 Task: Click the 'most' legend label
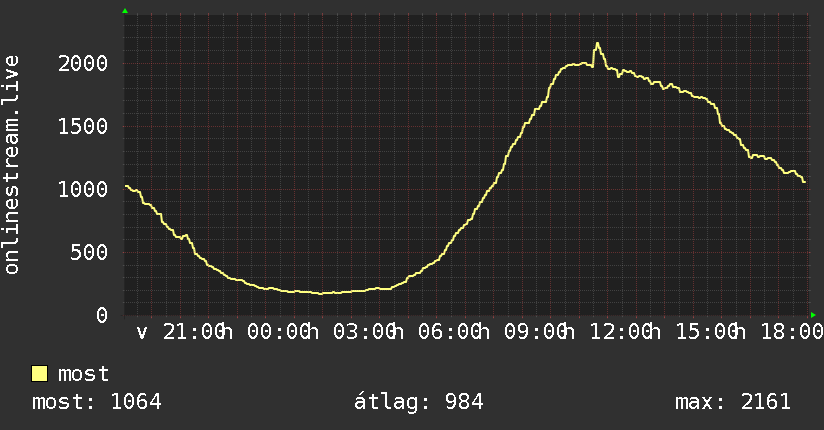tap(83, 374)
